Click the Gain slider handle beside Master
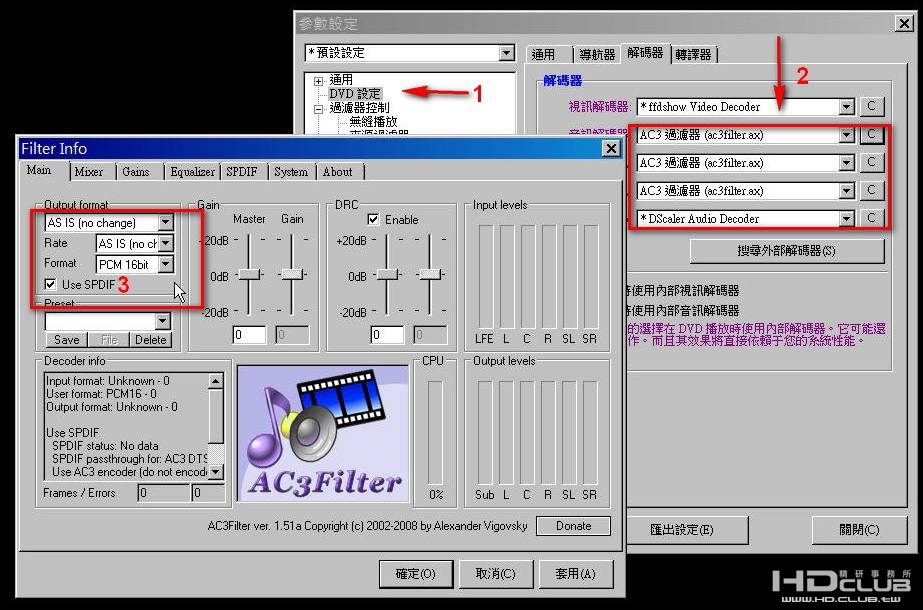Screen dimensions: 923x610 coord(292,274)
